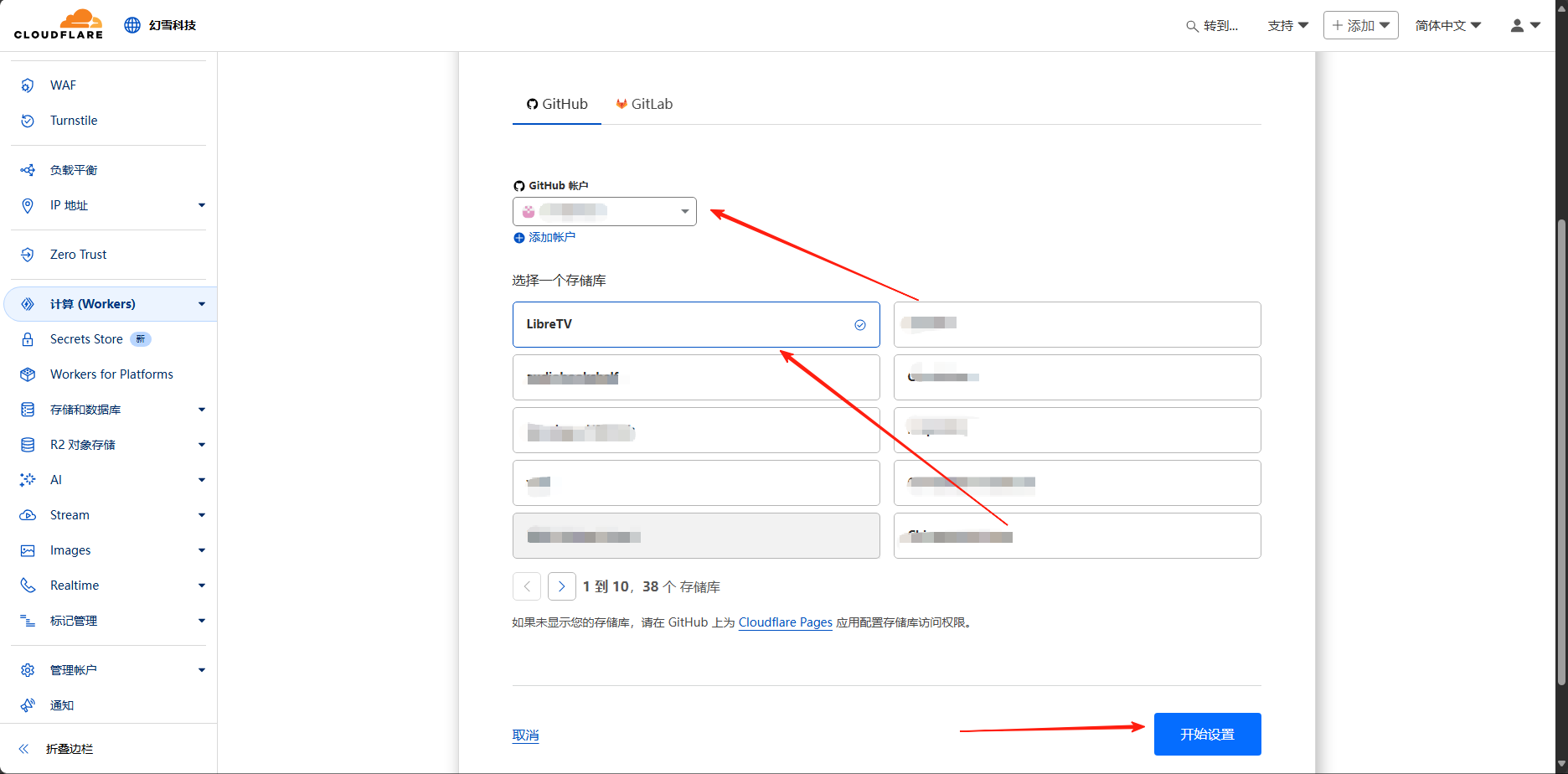Screen dimensions: 1568x774
Task: Open the Cloudflare Pages link
Action: click(x=786, y=622)
